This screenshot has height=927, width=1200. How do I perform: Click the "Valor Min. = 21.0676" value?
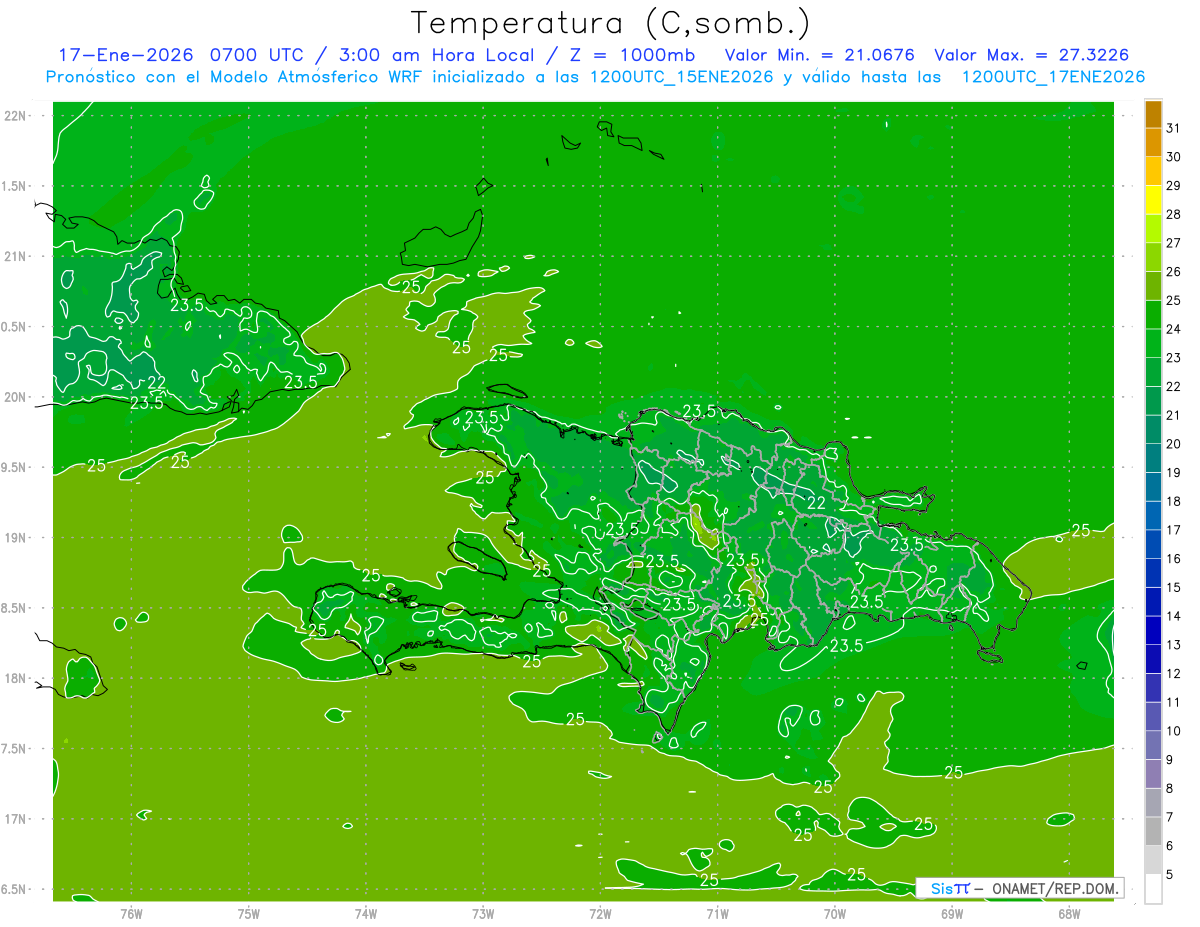(x=819, y=55)
